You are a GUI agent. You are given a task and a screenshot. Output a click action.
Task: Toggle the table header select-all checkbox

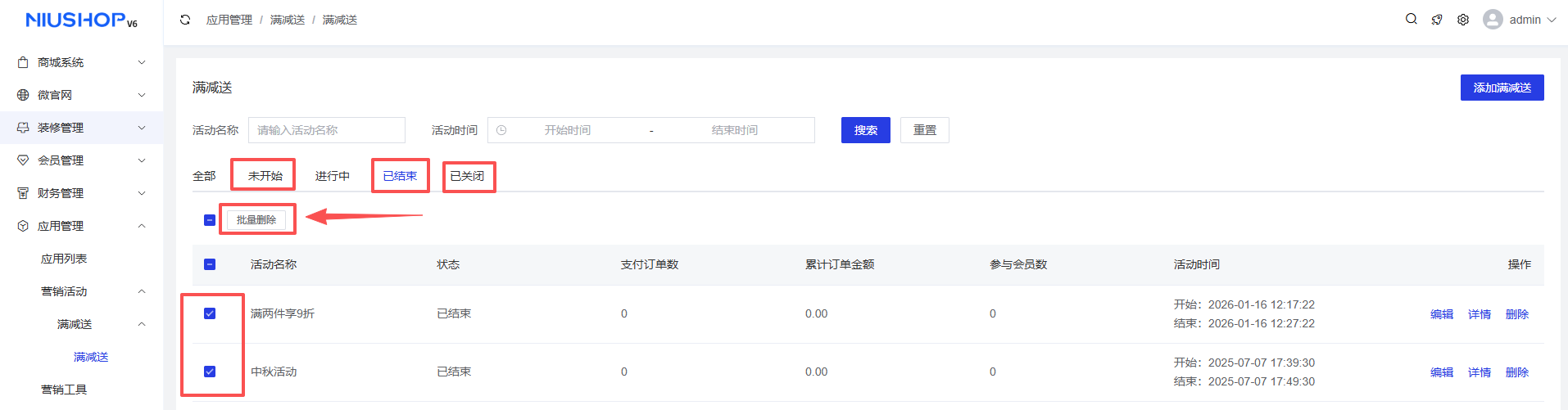(x=210, y=264)
